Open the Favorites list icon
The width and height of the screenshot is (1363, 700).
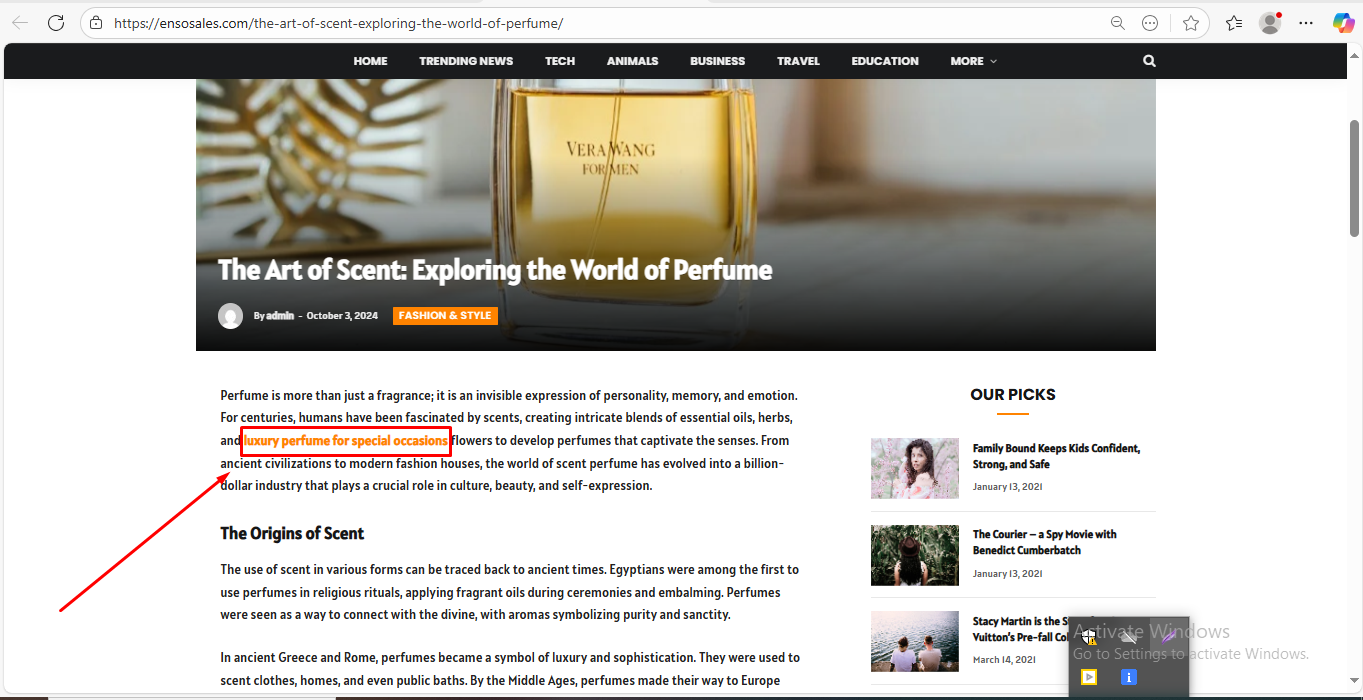tap(1234, 22)
